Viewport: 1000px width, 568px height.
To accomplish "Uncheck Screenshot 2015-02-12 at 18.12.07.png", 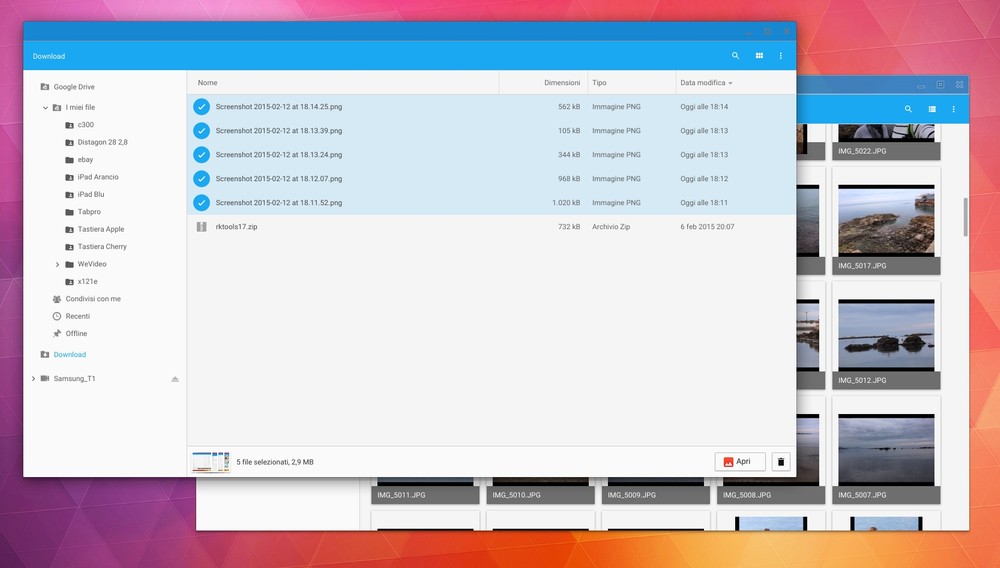I will pos(202,178).
